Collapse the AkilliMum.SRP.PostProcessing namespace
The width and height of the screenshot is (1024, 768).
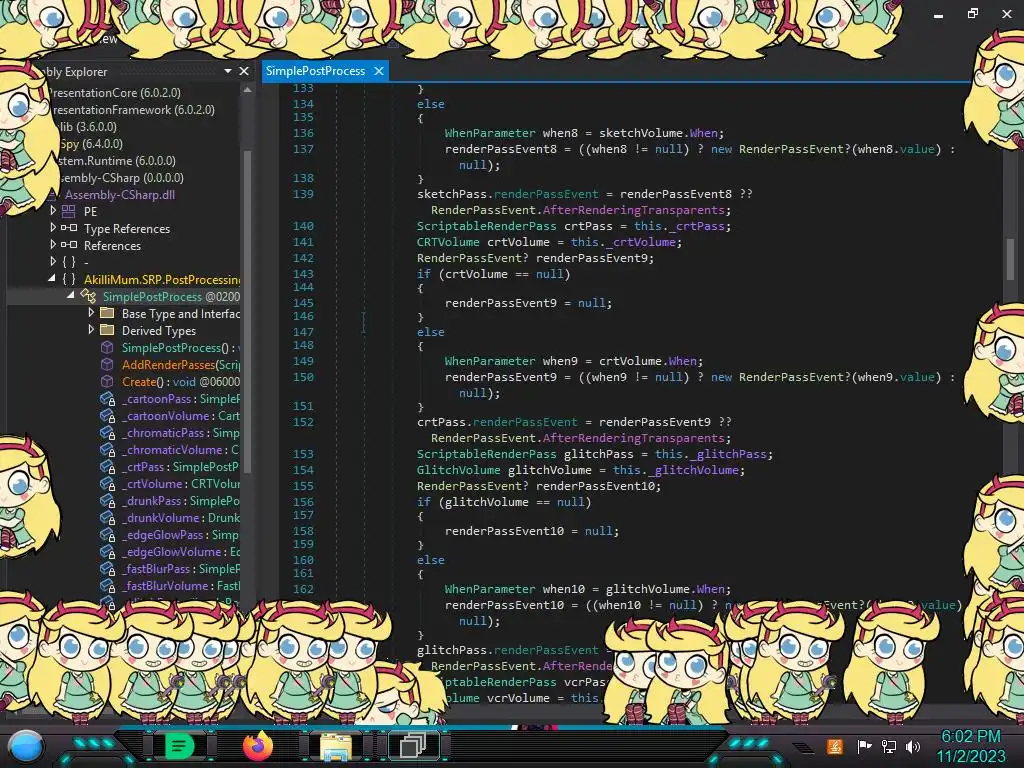[x=52, y=278]
